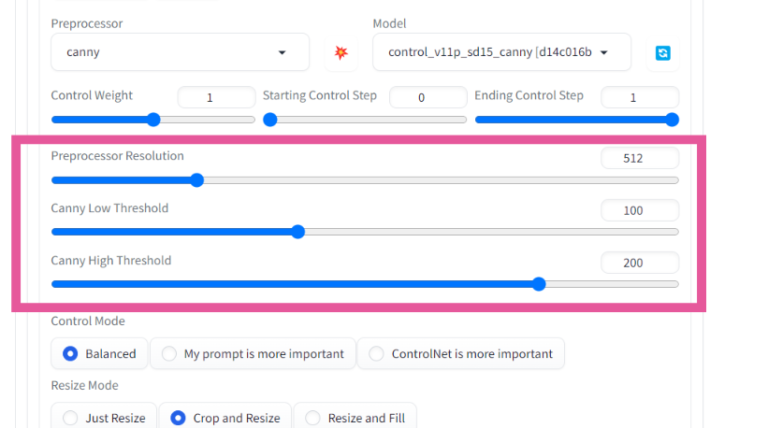Open the Preprocessor canny dropdown
This screenshot has height=428, width=768.
click(x=166, y=52)
